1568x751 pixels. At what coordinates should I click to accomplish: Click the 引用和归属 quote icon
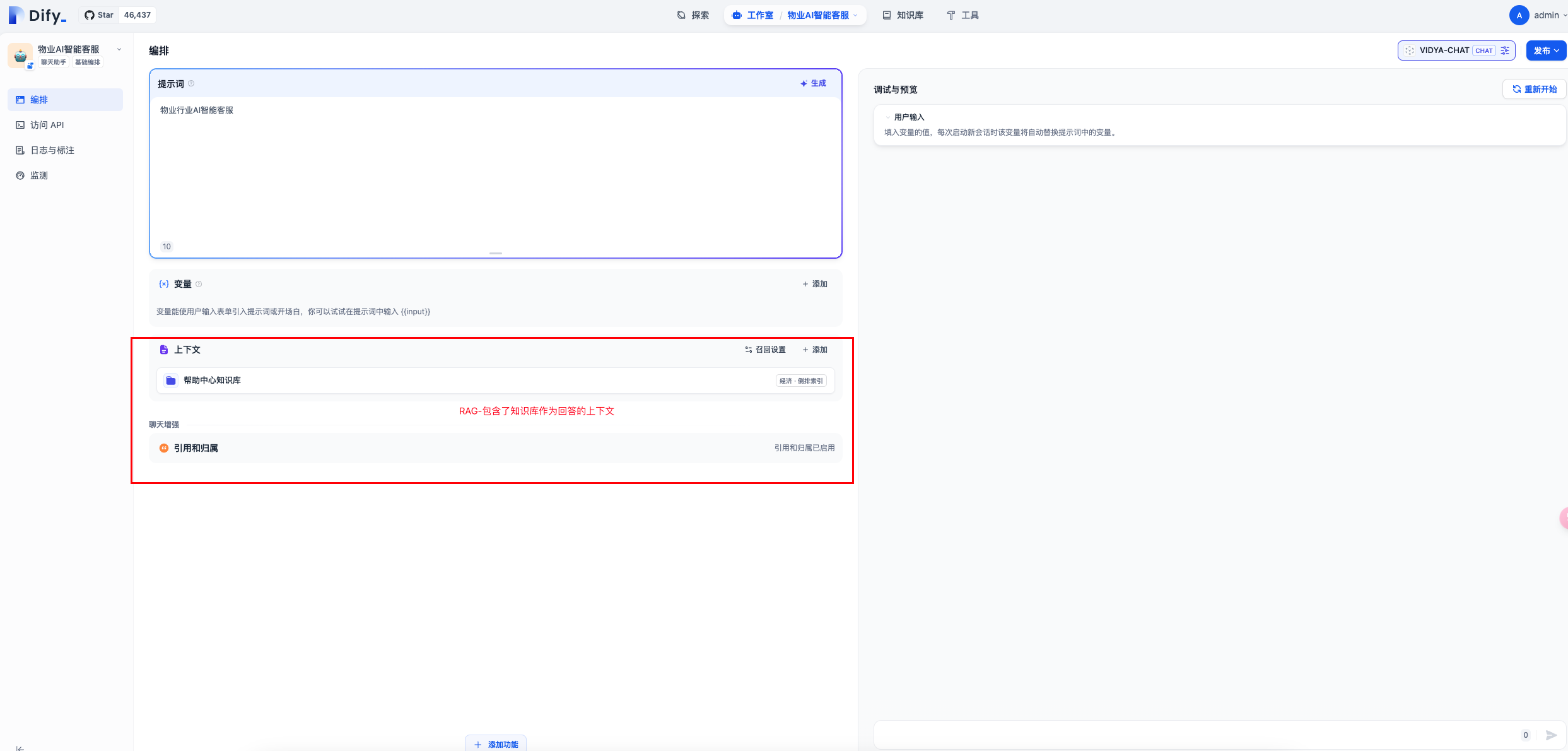tap(164, 448)
